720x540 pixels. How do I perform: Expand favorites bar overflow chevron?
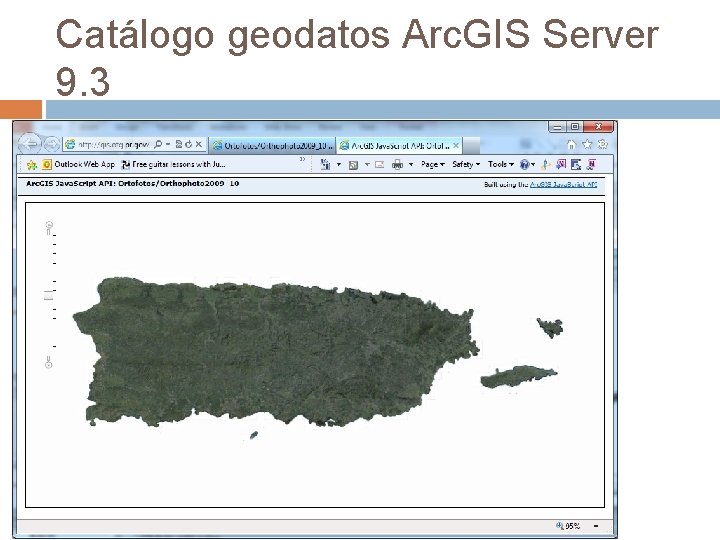pyautogui.click(x=303, y=159)
